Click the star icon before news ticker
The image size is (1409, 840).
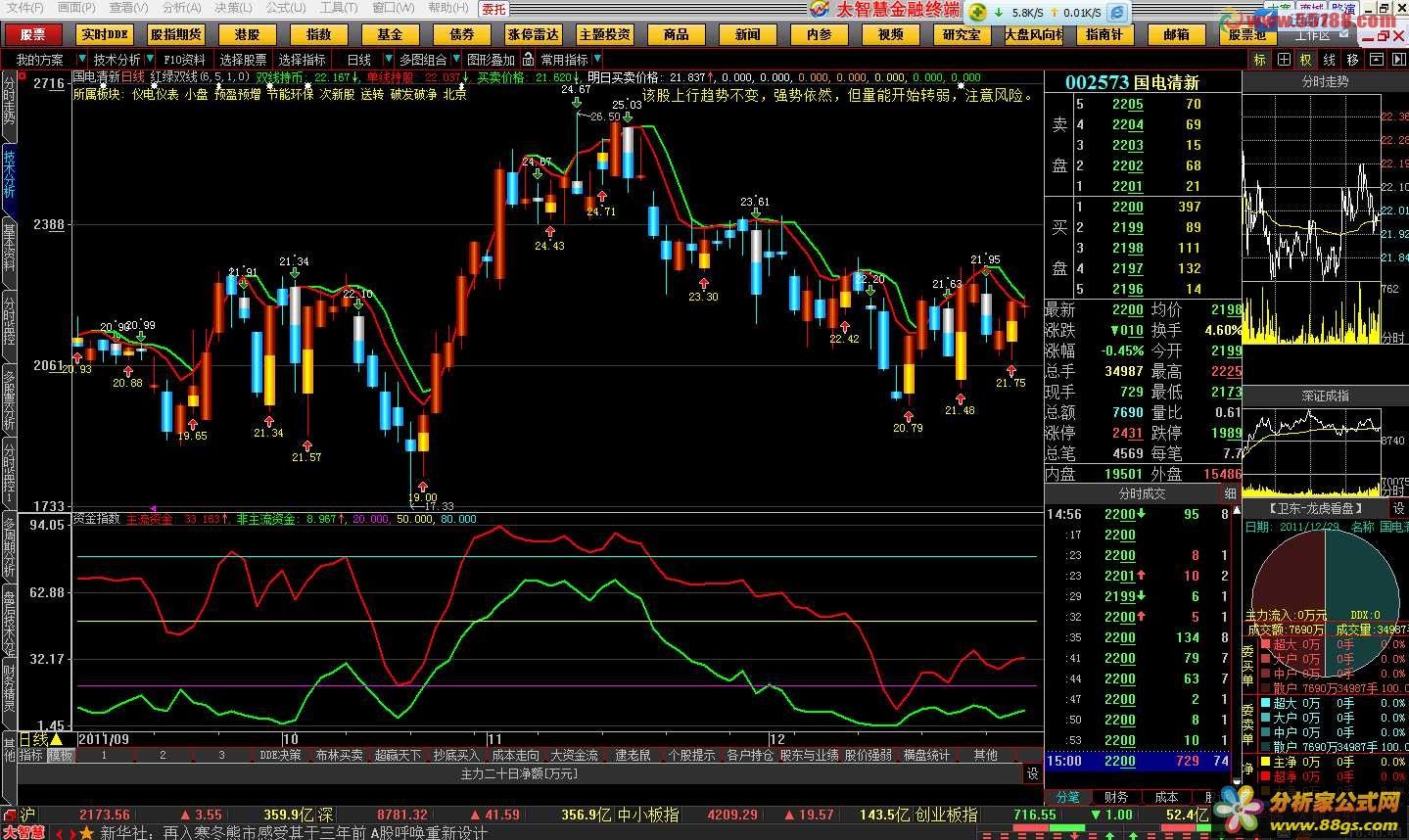coord(85,832)
